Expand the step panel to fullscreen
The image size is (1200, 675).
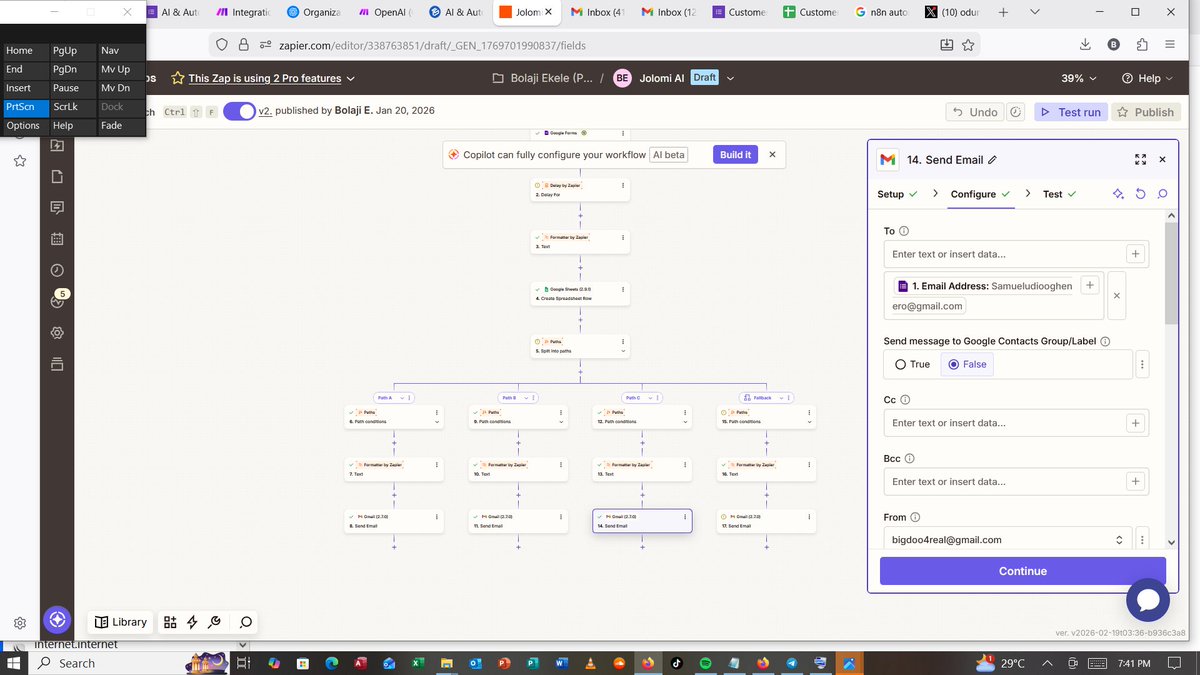pyautogui.click(x=1140, y=160)
